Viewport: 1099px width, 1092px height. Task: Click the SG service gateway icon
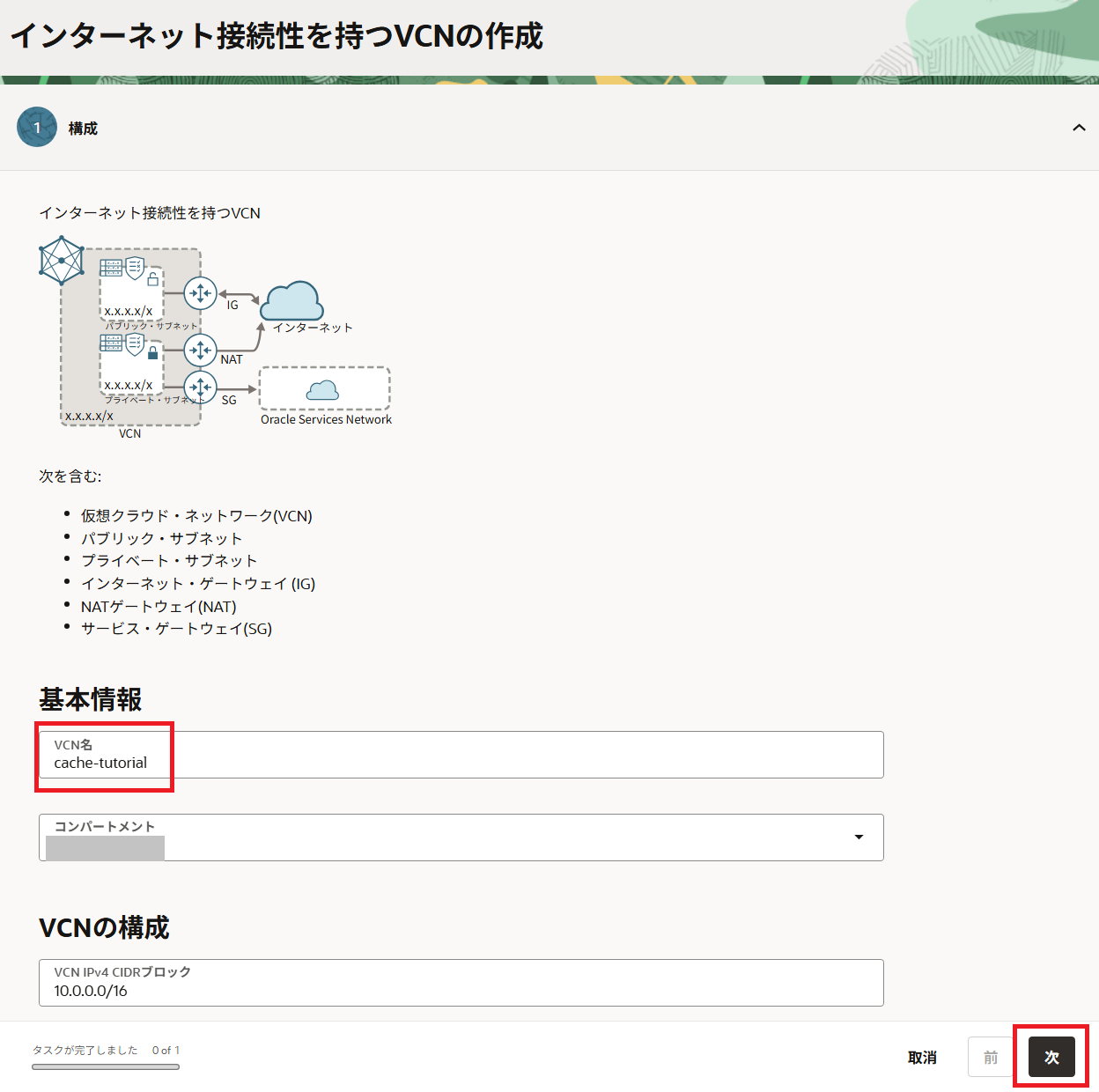(201, 387)
